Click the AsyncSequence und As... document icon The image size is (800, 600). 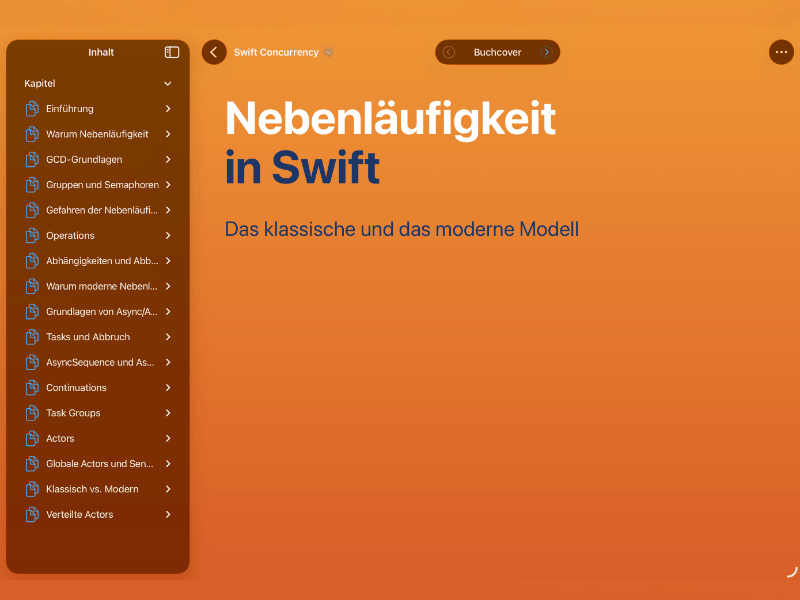(x=32, y=362)
